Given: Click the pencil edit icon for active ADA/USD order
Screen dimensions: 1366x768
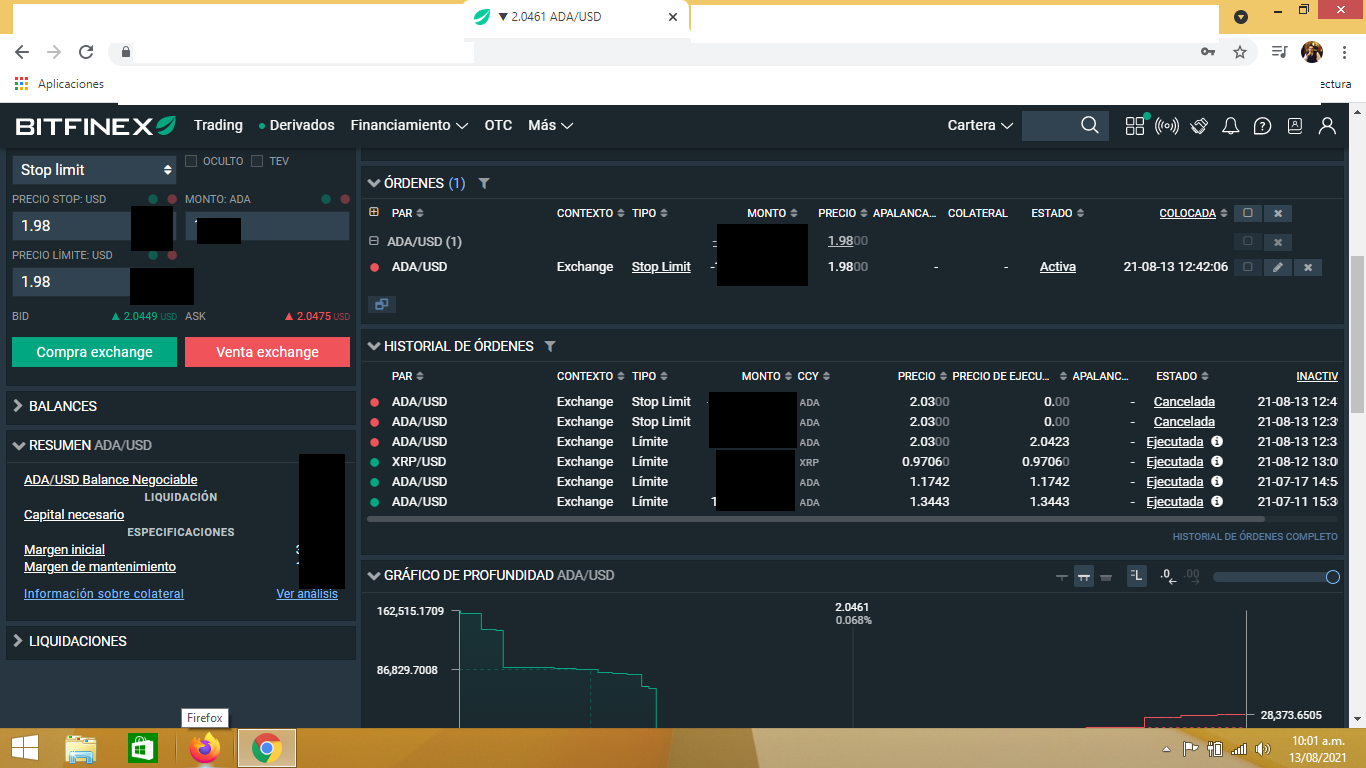Looking at the screenshot, I should click(1277, 267).
